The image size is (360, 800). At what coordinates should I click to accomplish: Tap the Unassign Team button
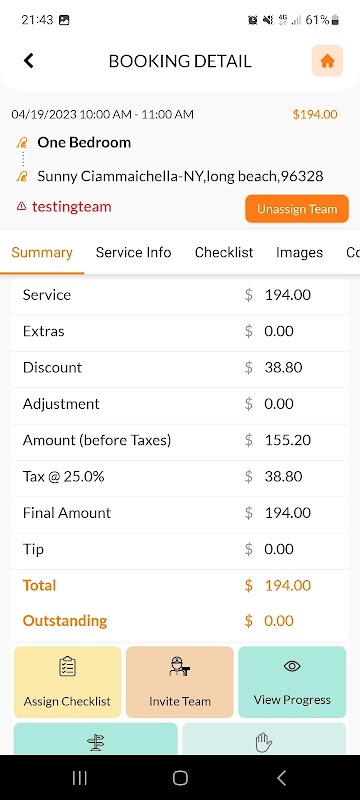click(x=297, y=209)
